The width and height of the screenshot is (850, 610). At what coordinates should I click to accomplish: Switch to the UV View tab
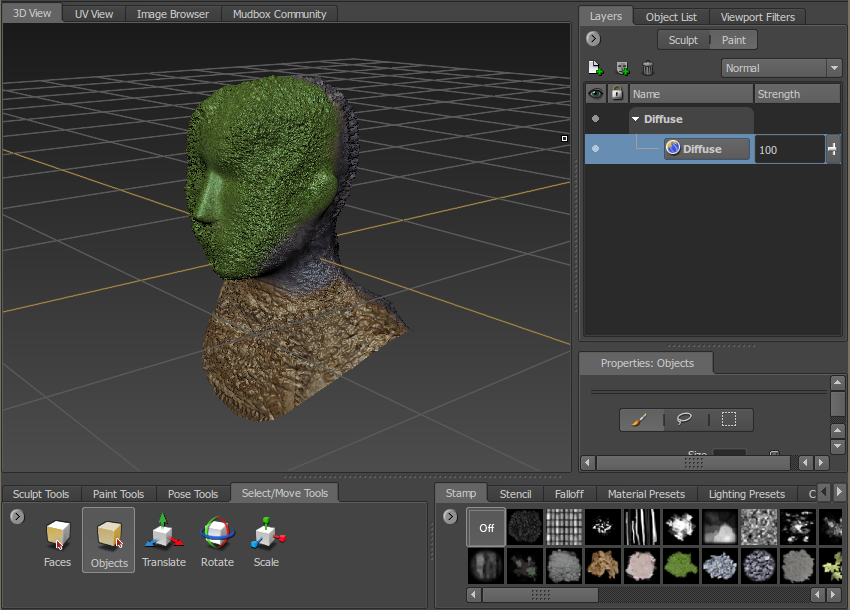(92, 13)
